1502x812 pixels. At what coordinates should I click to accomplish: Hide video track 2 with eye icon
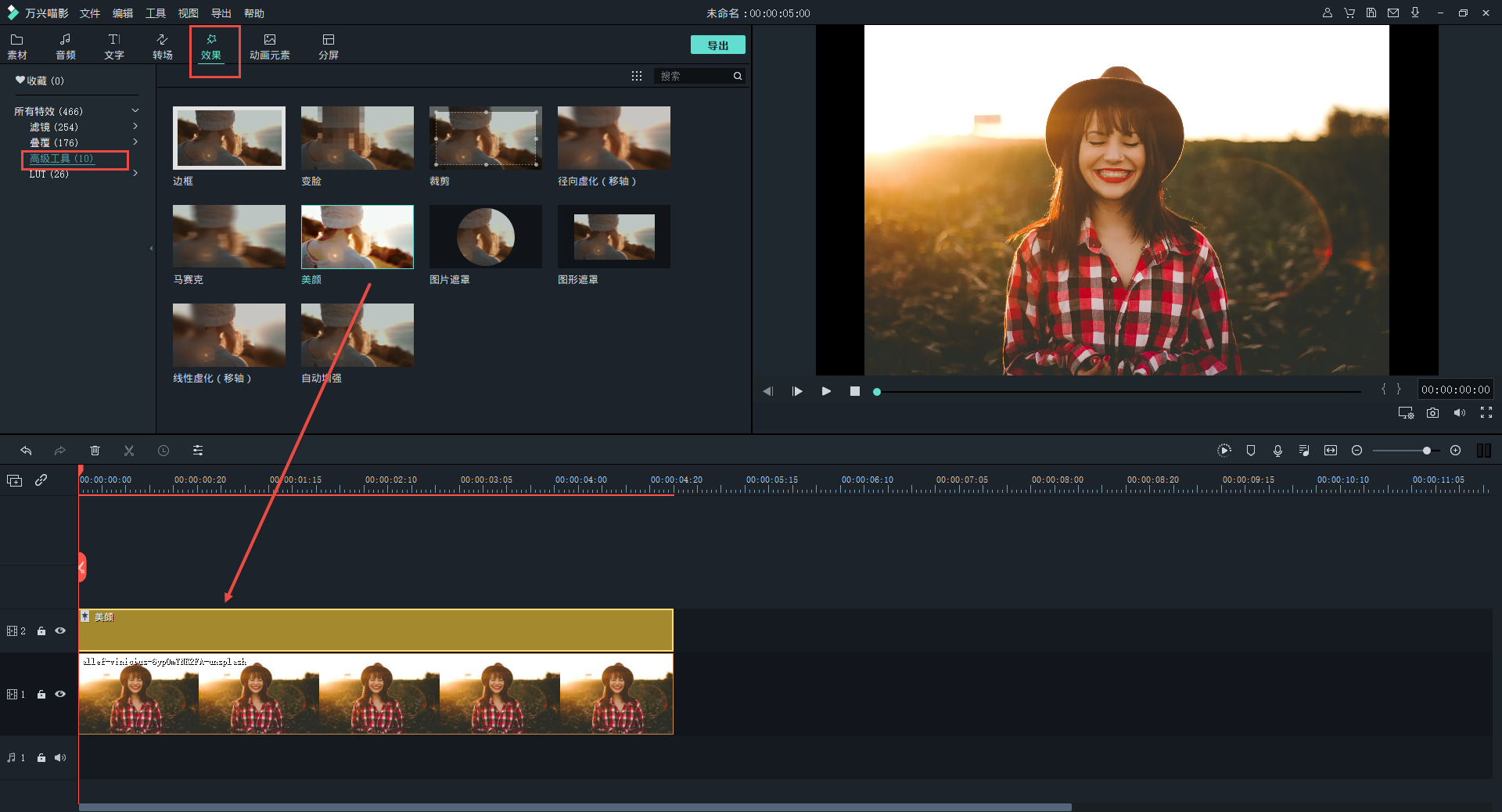60,631
